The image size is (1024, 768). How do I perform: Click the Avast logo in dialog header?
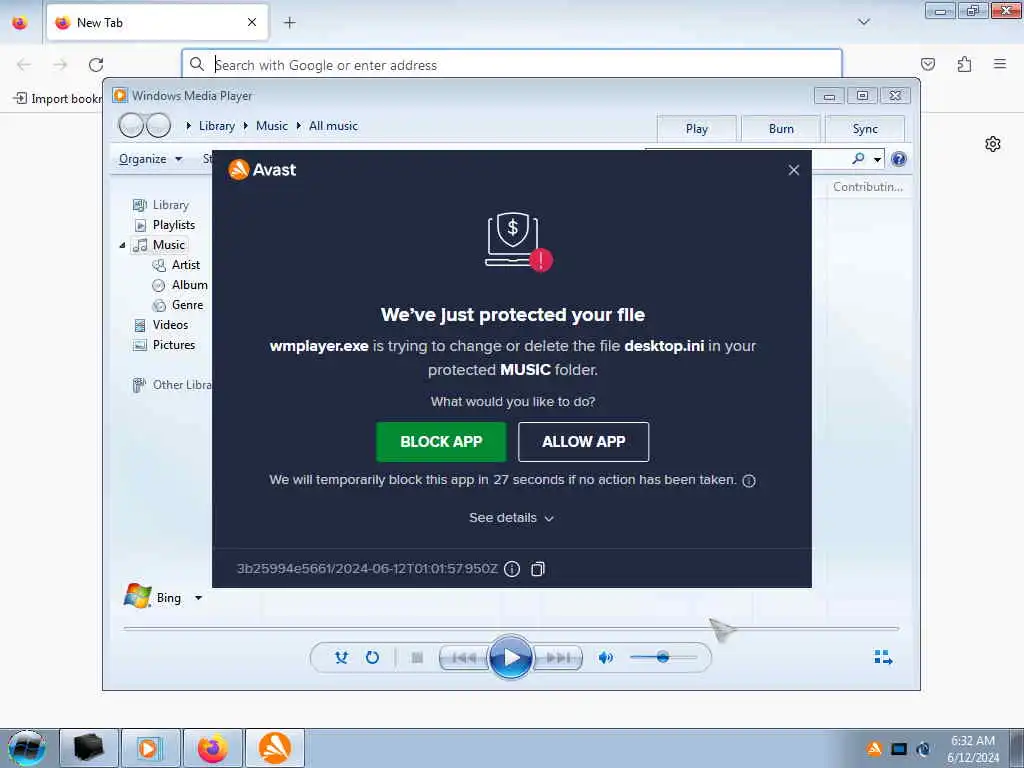click(x=262, y=170)
